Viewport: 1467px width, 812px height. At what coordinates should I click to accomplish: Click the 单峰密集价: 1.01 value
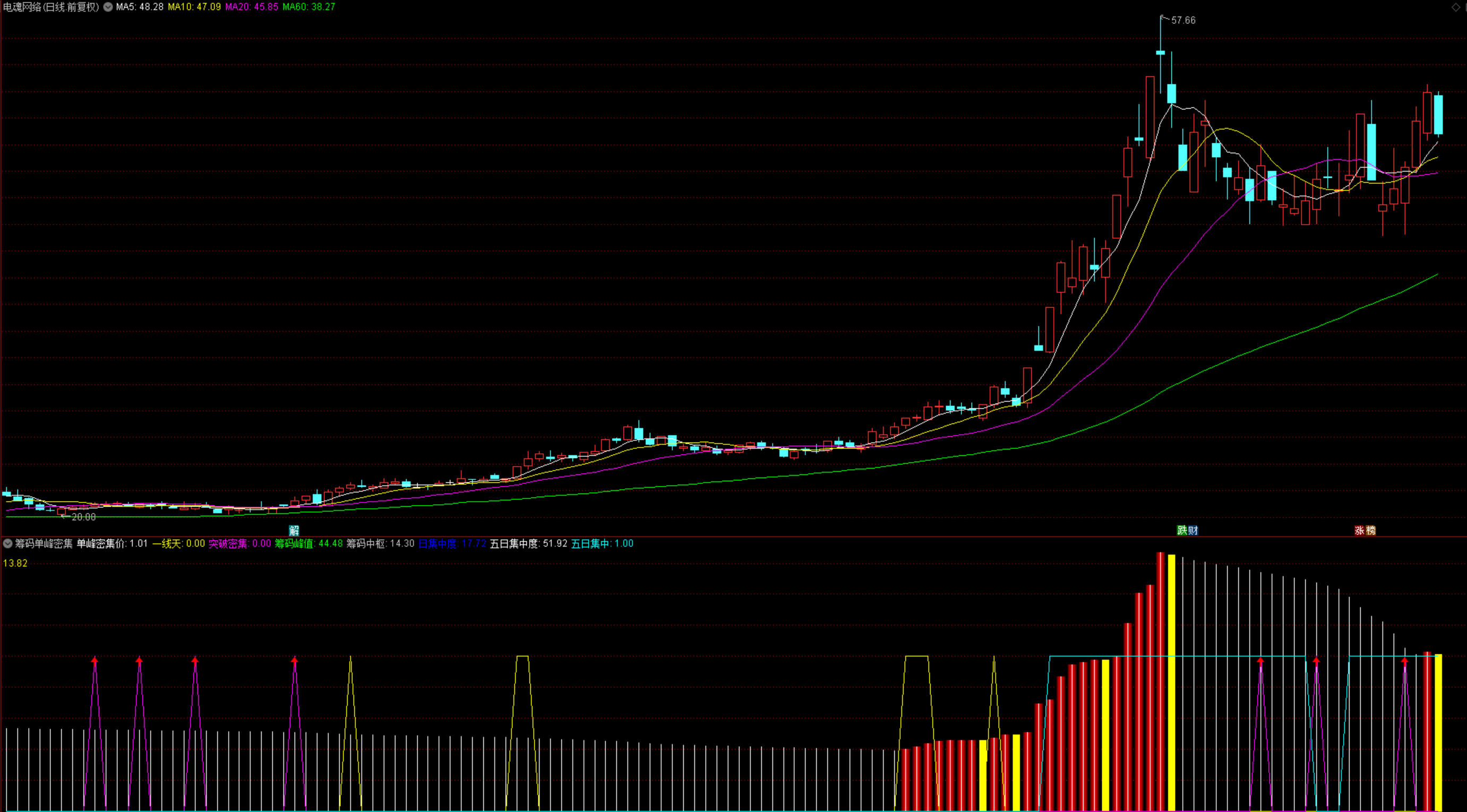(112, 543)
